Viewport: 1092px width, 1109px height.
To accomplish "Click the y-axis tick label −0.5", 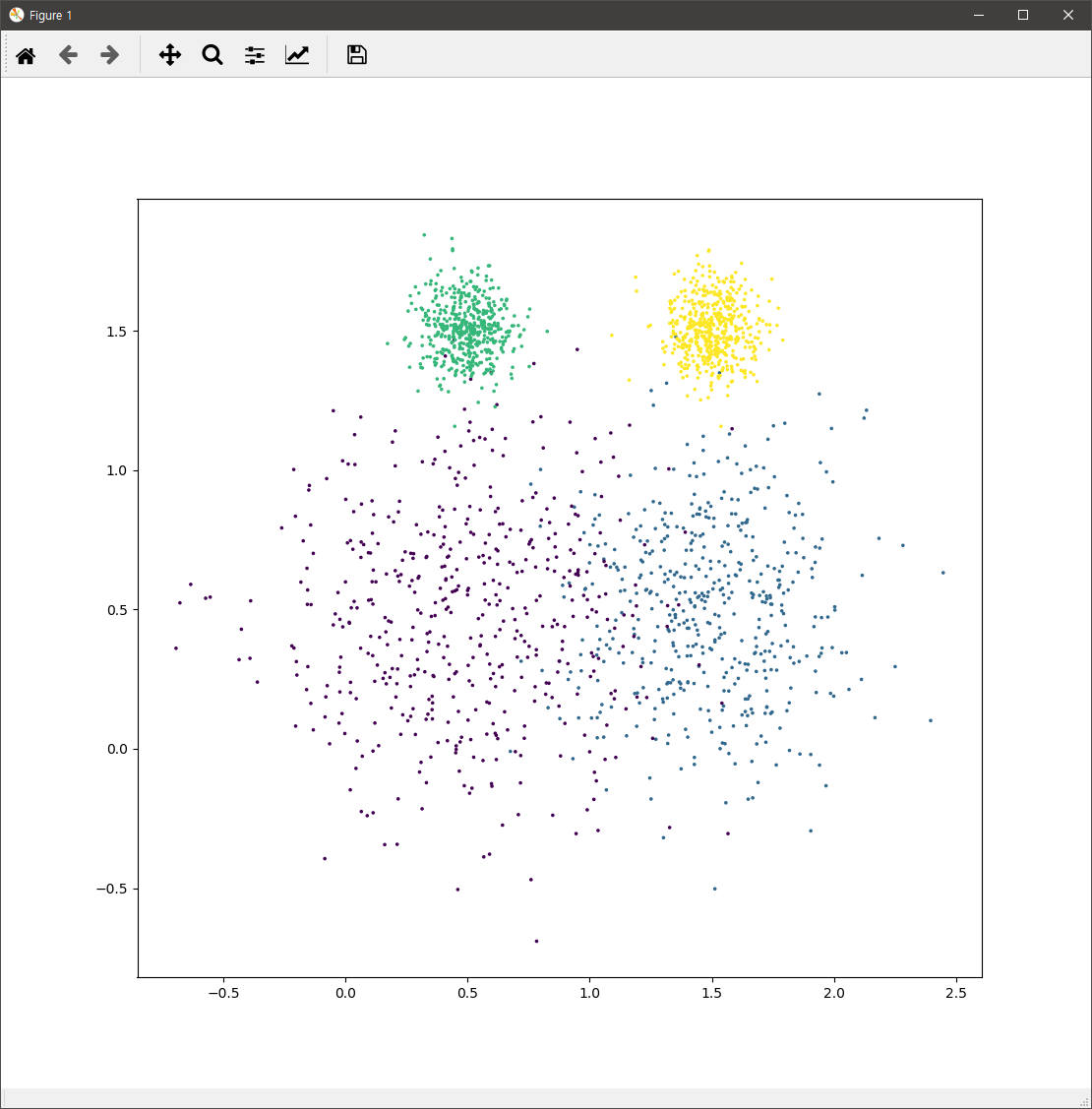I will point(112,889).
